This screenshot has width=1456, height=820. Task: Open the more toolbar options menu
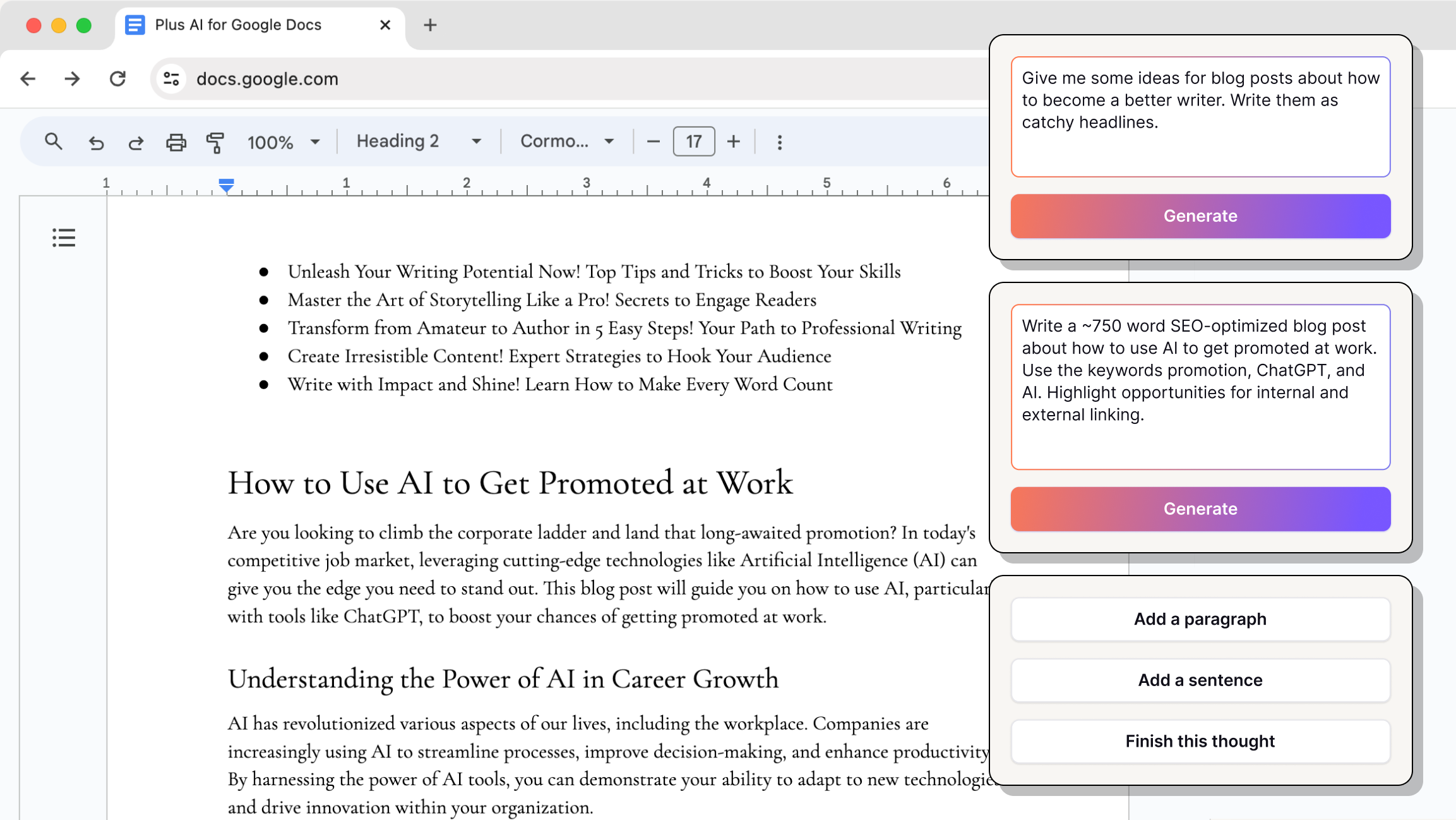click(780, 142)
